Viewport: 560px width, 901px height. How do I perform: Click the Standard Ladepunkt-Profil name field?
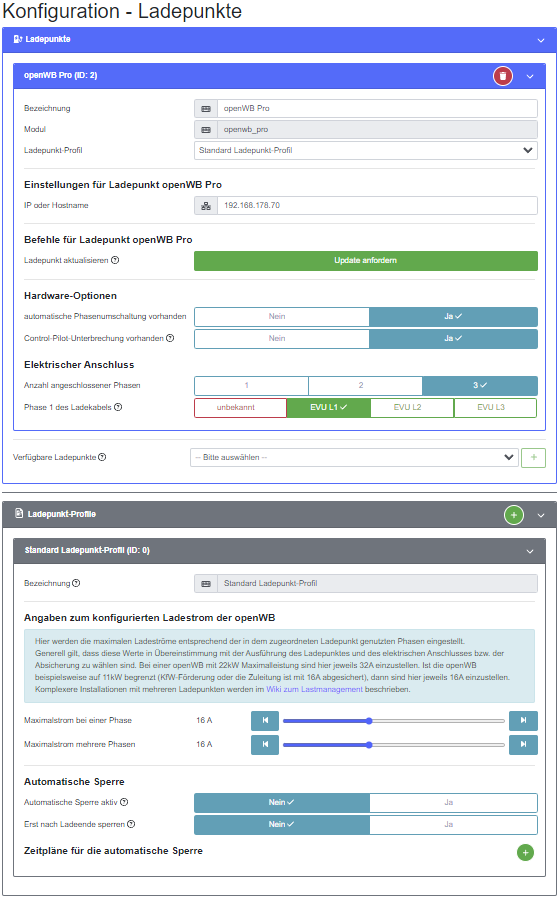(377, 584)
